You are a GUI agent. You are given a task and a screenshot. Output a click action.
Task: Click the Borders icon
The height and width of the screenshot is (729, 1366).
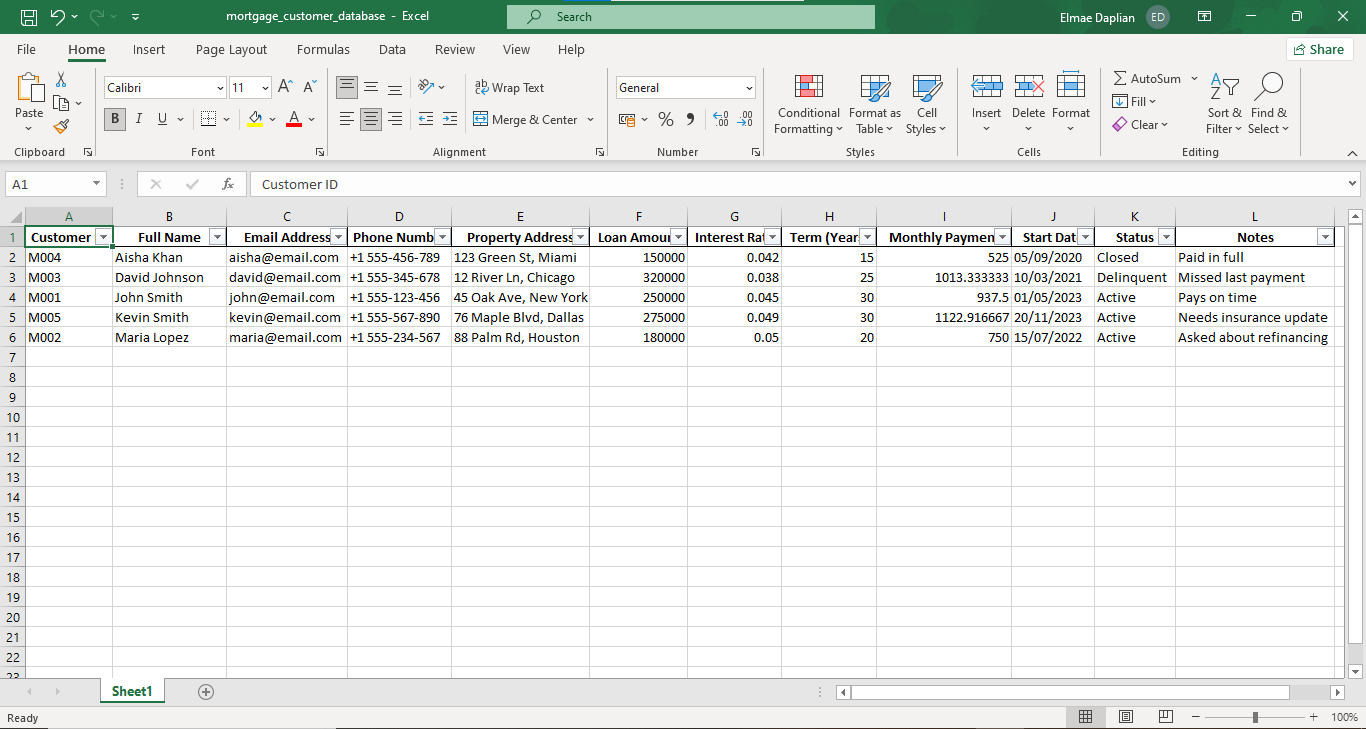[208, 119]
